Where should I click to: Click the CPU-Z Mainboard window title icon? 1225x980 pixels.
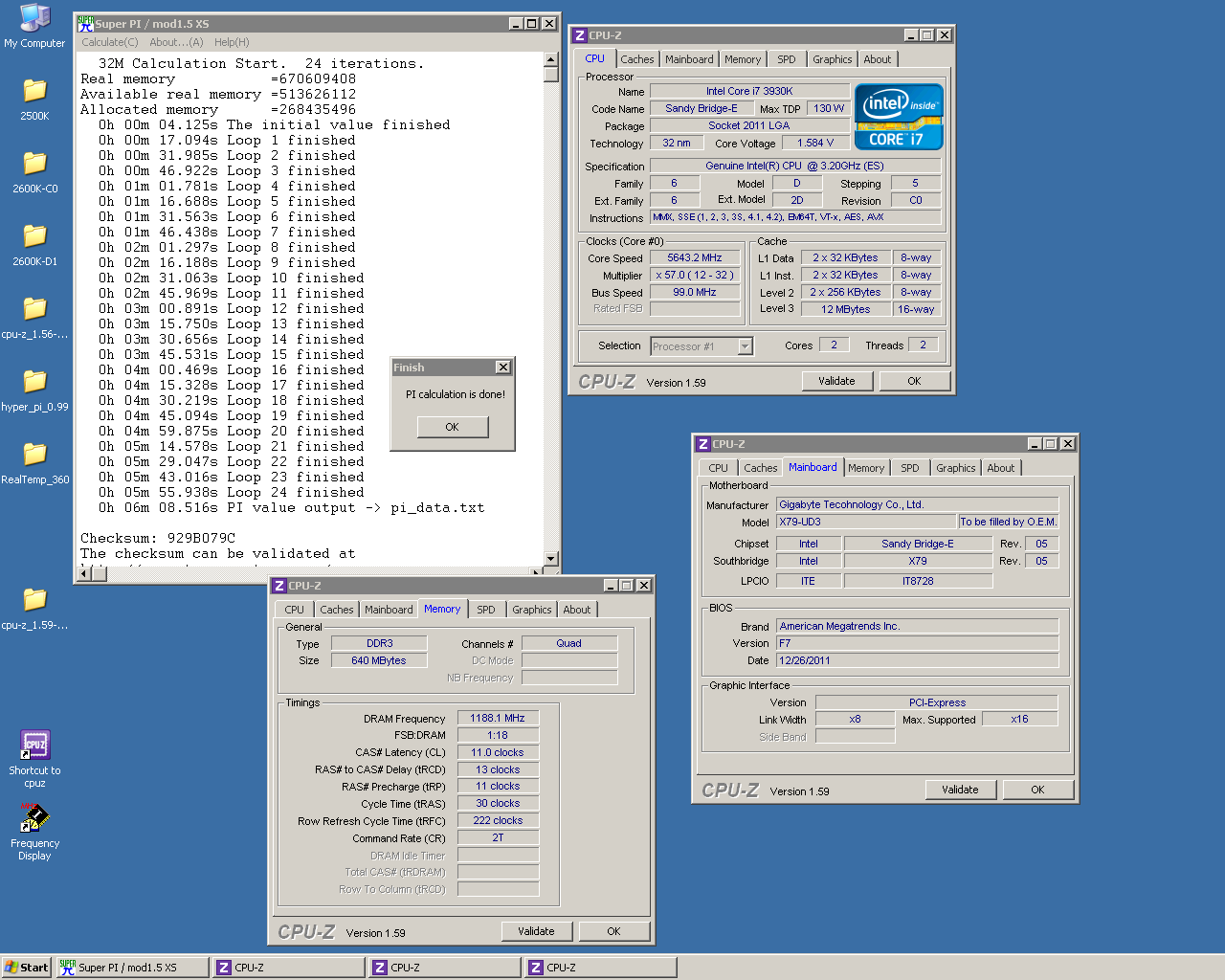pos(702,444)
